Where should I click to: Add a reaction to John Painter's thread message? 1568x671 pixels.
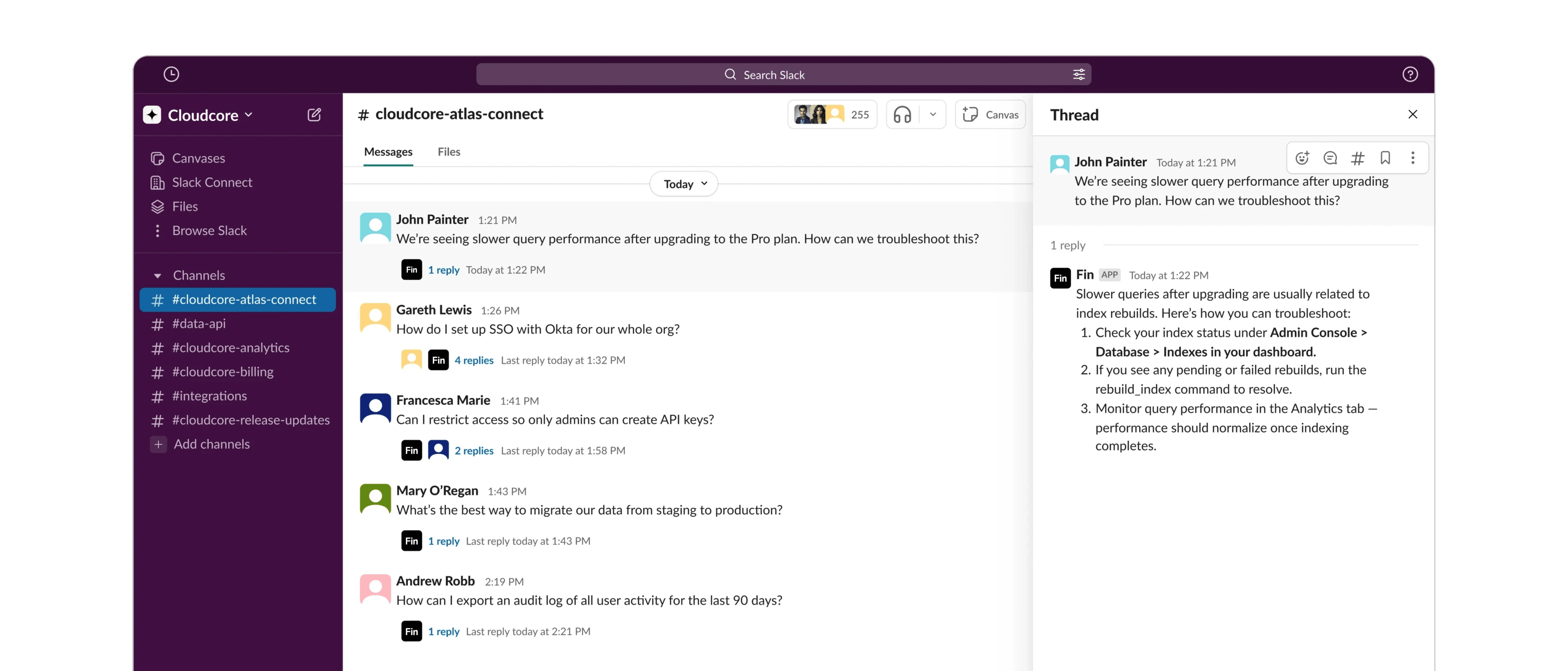(x=1302, y=158)
